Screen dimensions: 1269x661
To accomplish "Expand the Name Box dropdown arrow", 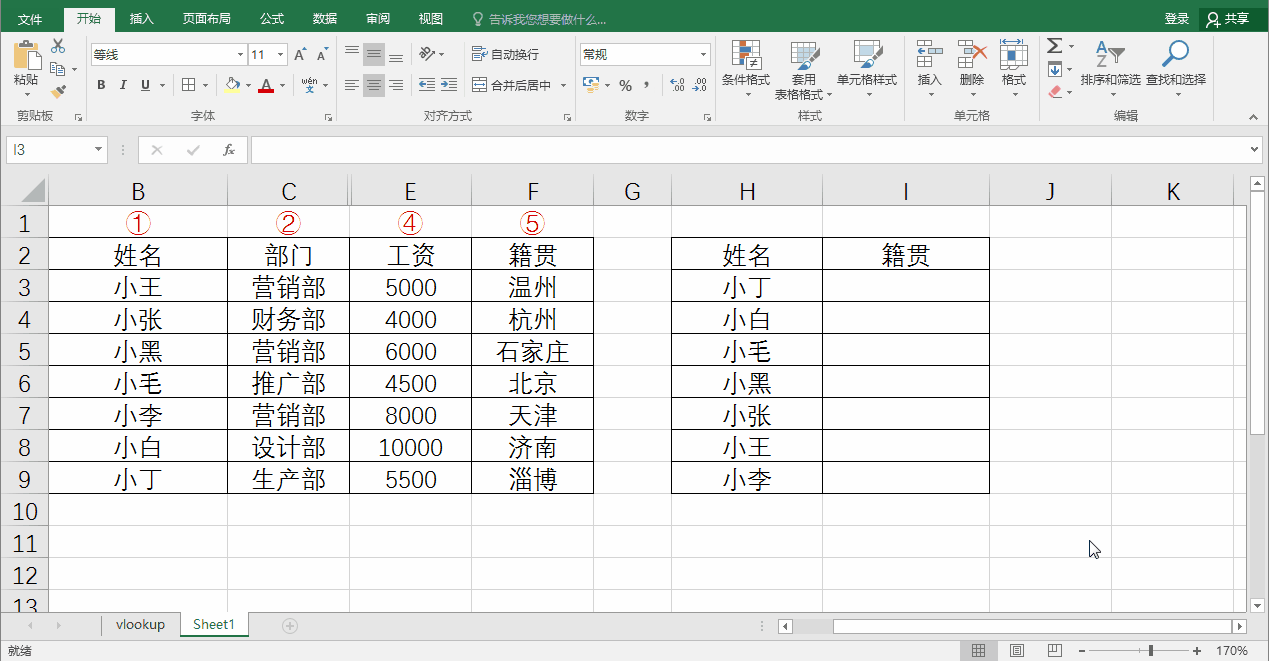I will 98,150.
